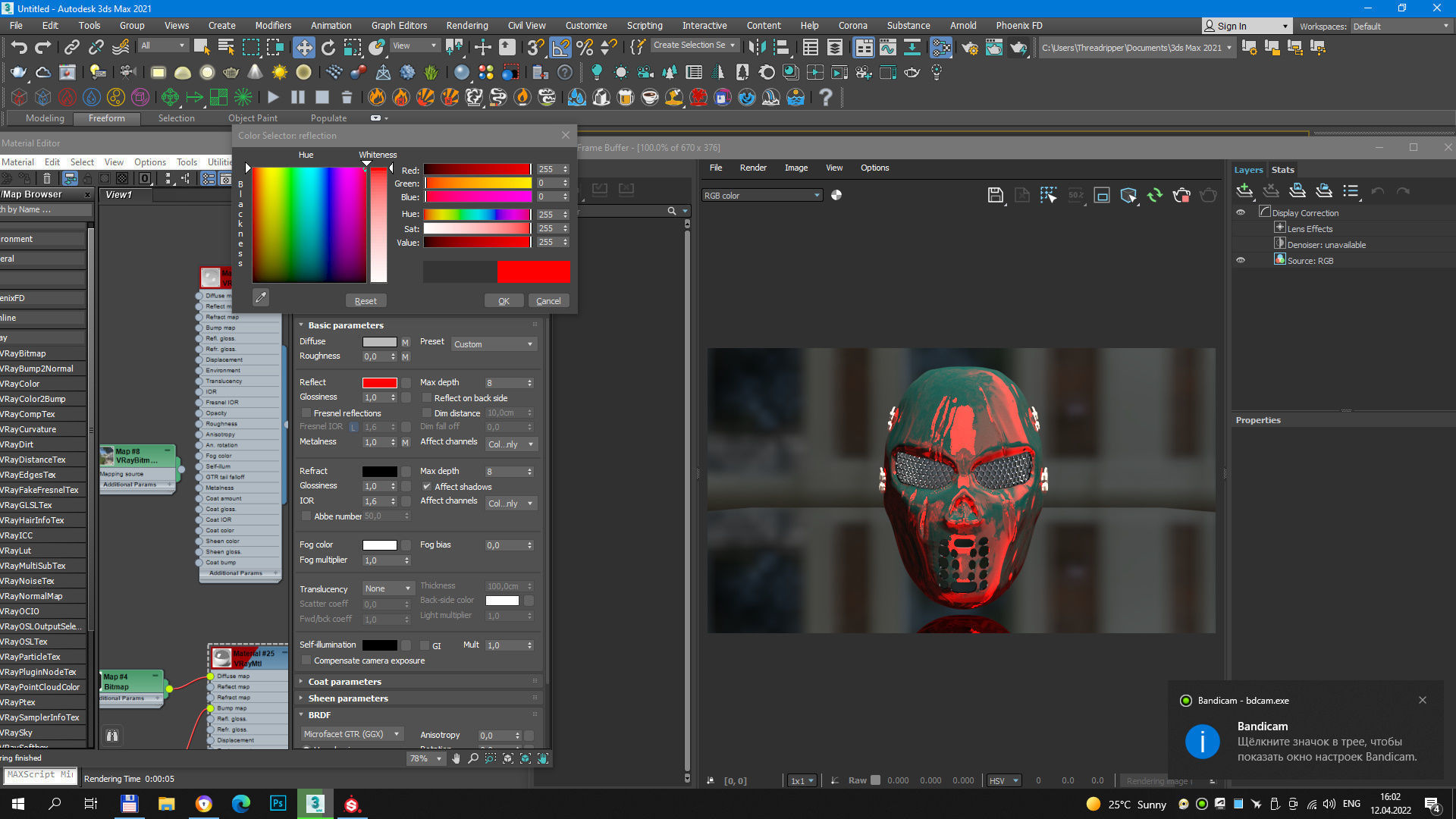Select the Select and Rotate tool

(x=328, y=48)
